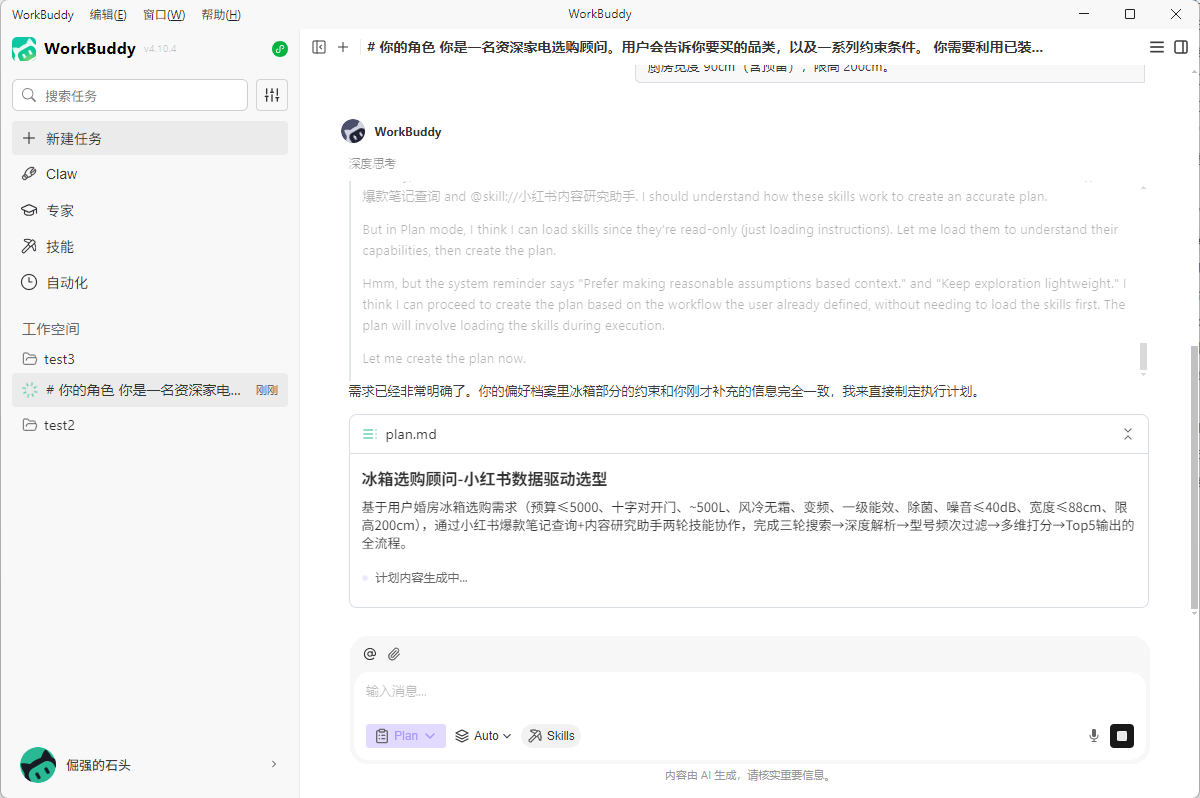Click the 专家 graduation cap icon
The image size is (1200, 798).
pyautogui.click(x=29, y=211)
